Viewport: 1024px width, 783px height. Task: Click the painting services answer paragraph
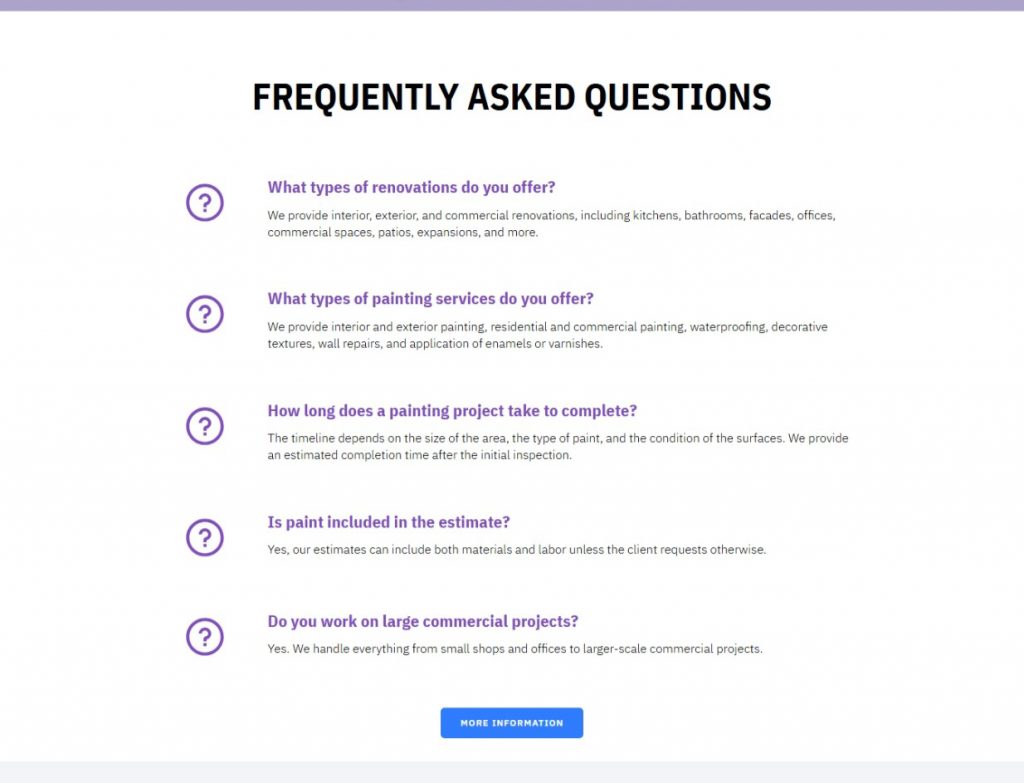tap(547, 335)
